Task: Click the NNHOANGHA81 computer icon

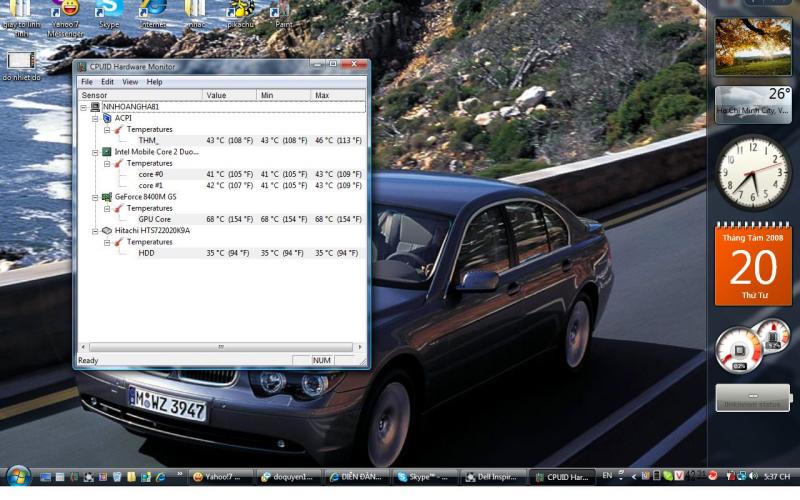Action: click(95, 106)
